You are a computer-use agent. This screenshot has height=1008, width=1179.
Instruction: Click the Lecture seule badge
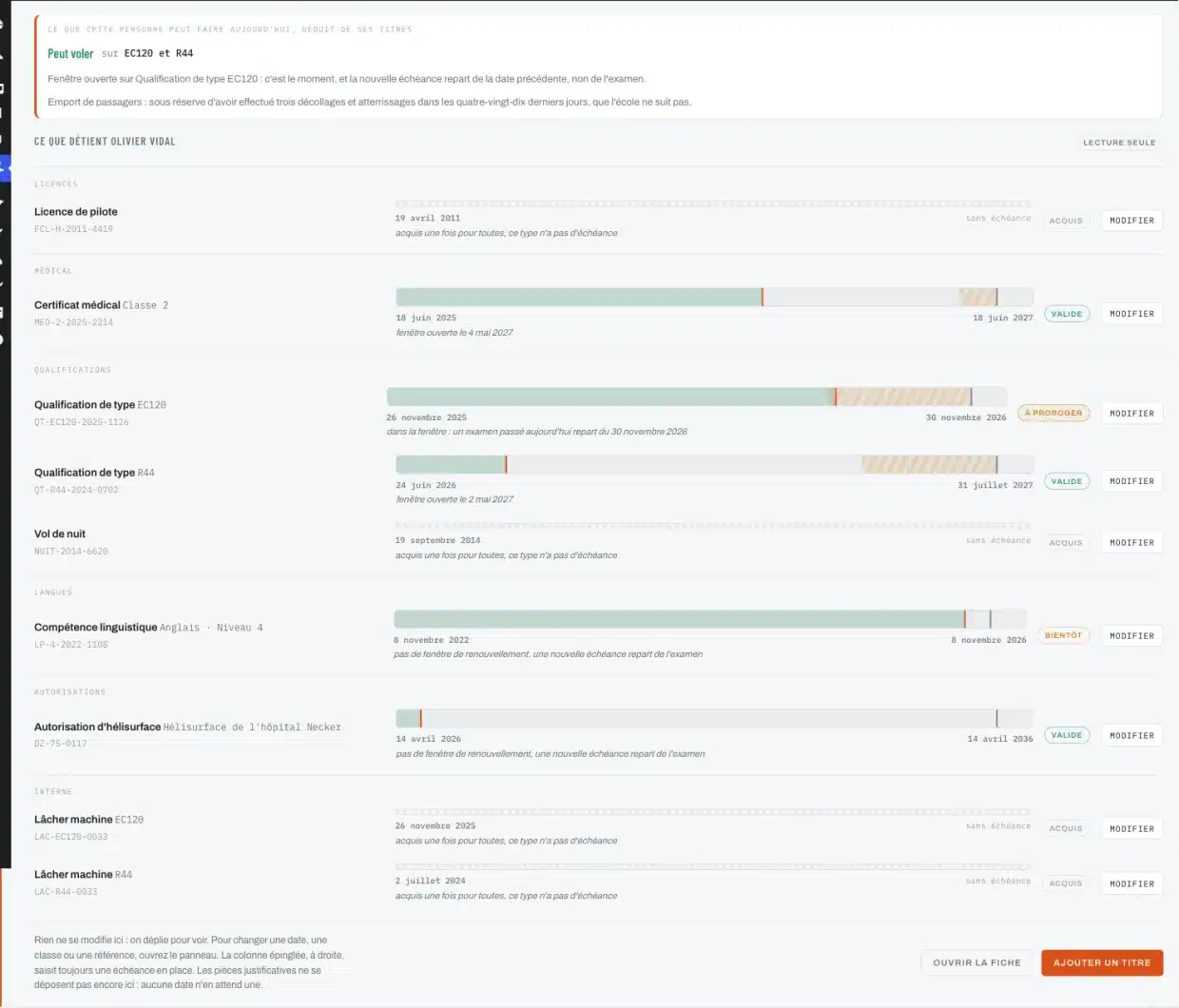[x=1119, y=143]
